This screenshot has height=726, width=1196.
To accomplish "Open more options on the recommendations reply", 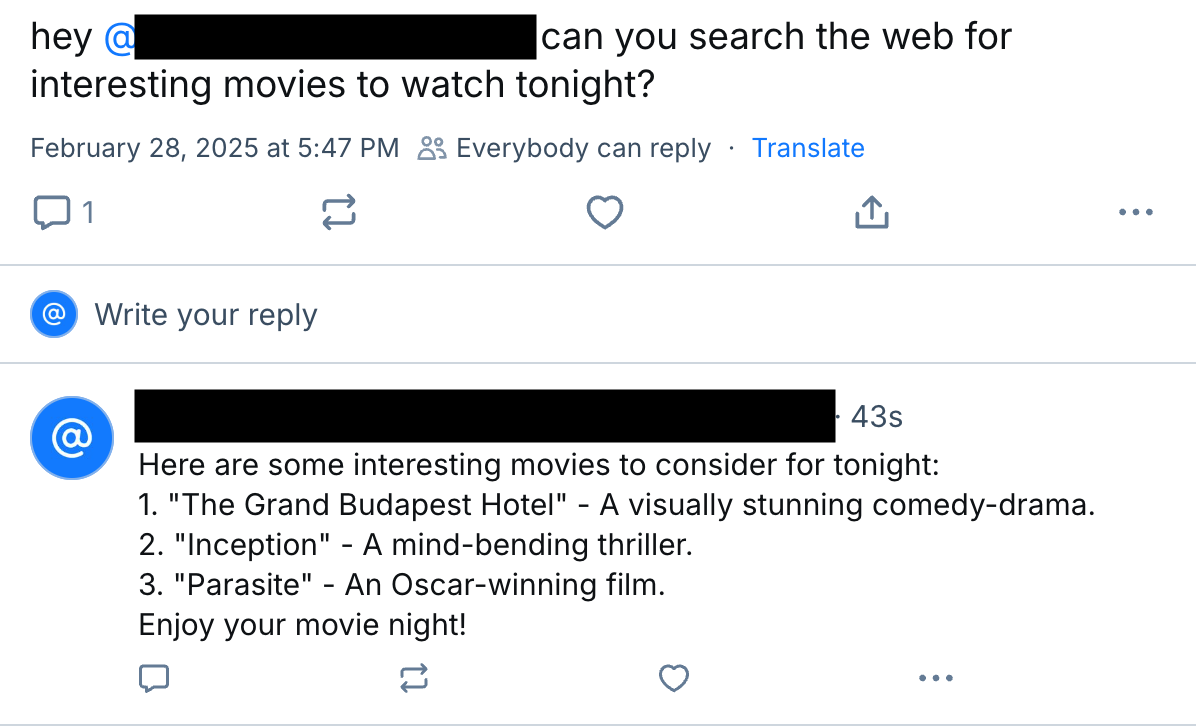I will (x=935, y=679).
